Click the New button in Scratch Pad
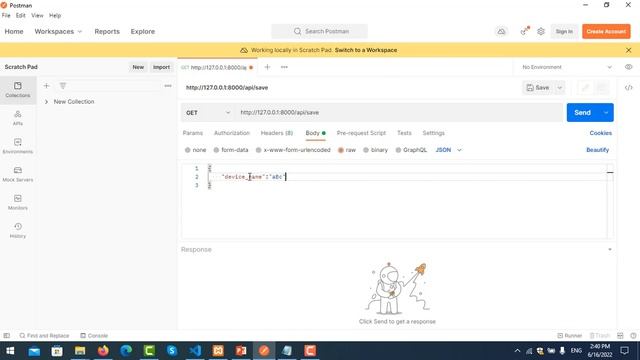 click(x=138, y=67)
